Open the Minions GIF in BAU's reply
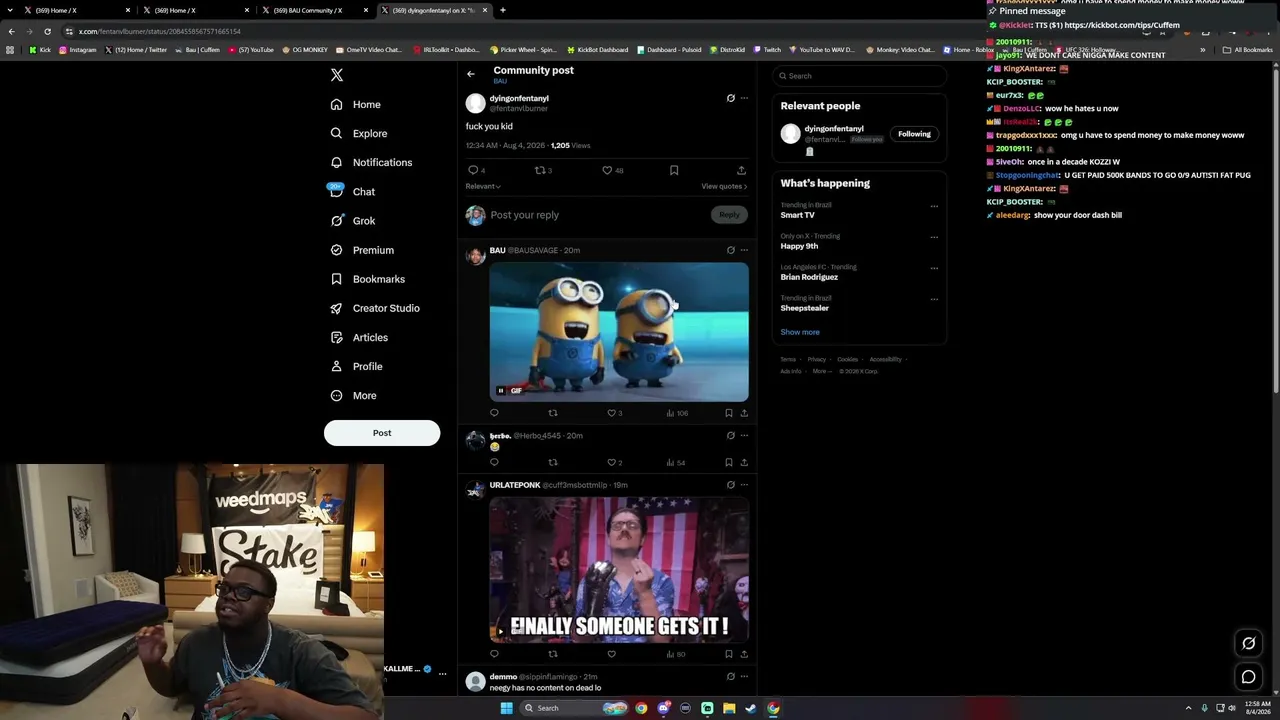The height and width of the screenshot is (720, 1280). (619, 332)
